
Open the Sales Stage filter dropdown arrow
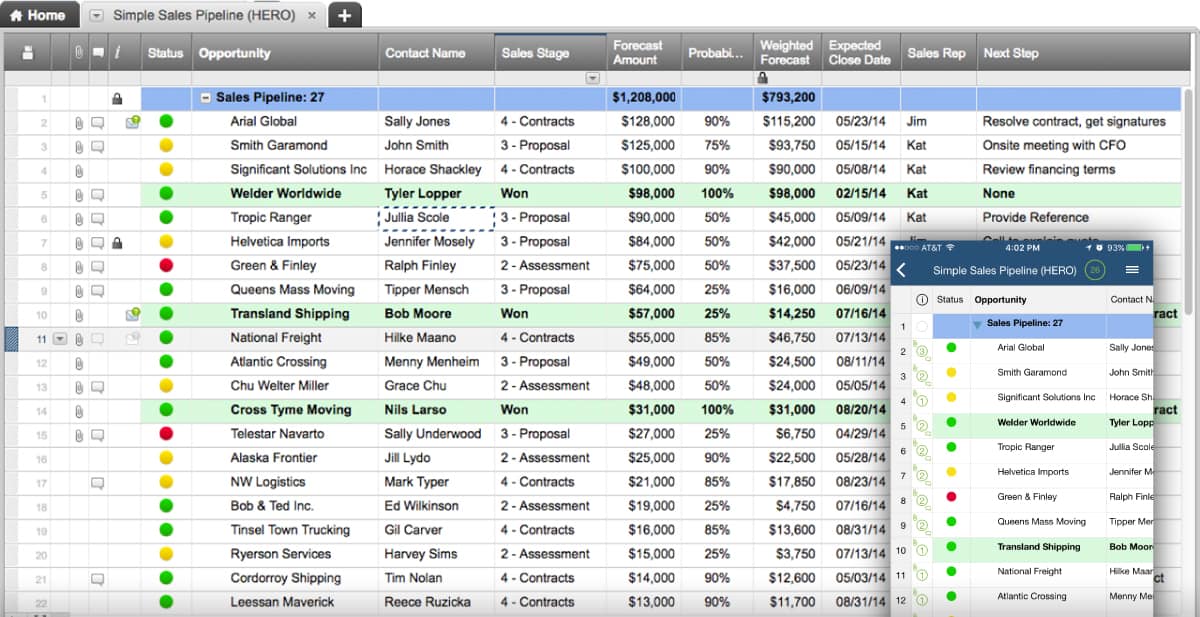click(x=592, y=78)
